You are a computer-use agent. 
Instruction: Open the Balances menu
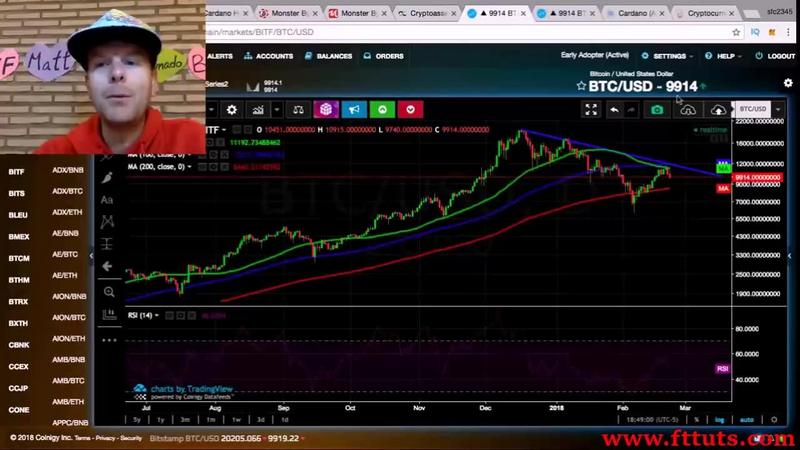(329, 56)
